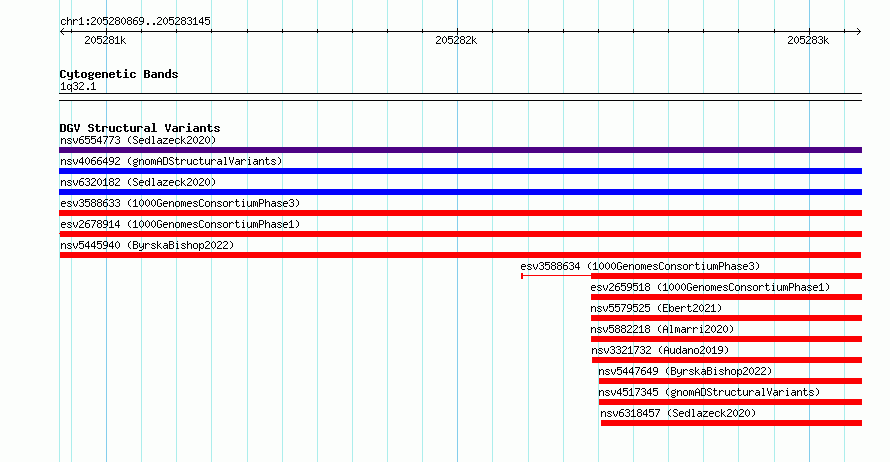Screen dimensions: 890x462
Task: Click the nsv5445940 (ByrskaBishop2022) label
Action: tap(147, 245)
